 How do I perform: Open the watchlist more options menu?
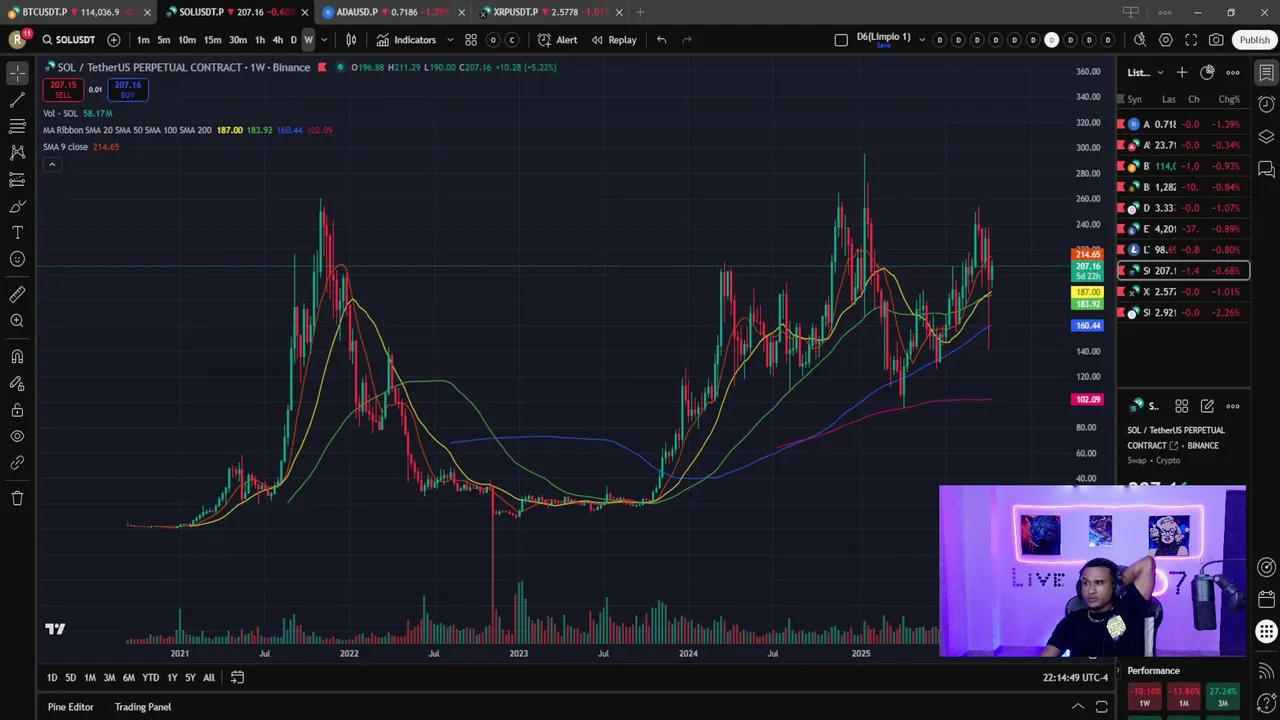pyautogui.click(x=1233, y=72)
